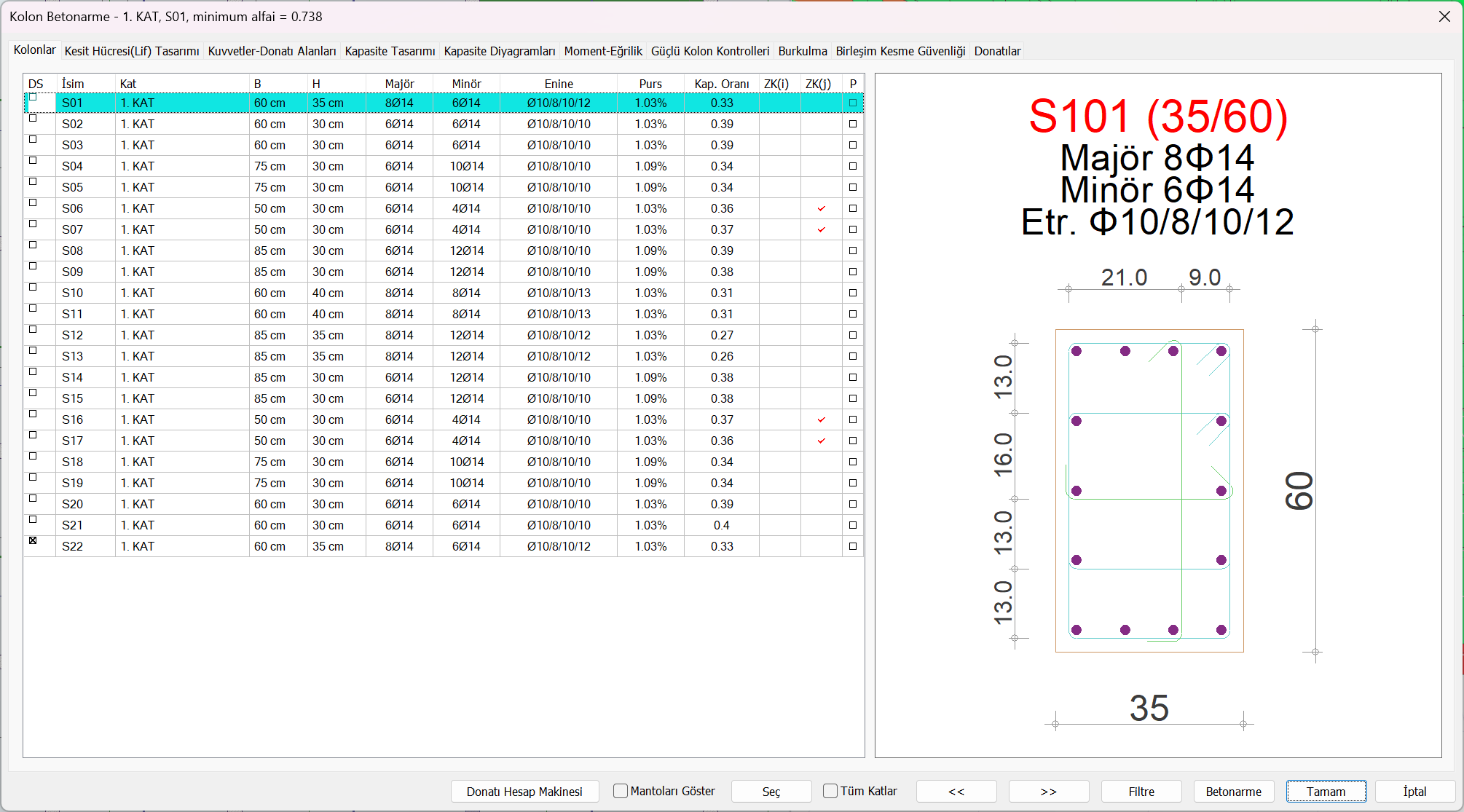1464x812 pixels.
Task: Sort by the İsim column header
Action: (85, 84)
